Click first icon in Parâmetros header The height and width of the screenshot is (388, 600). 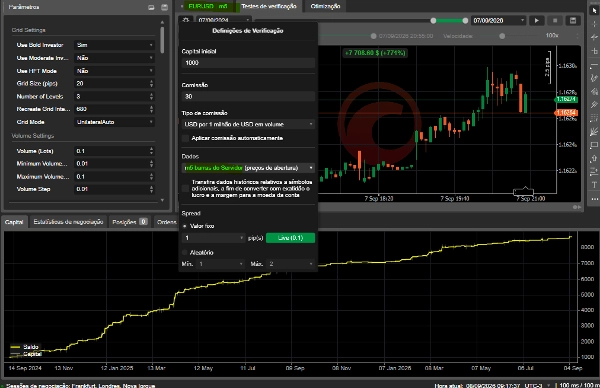(x=151, y=7)
